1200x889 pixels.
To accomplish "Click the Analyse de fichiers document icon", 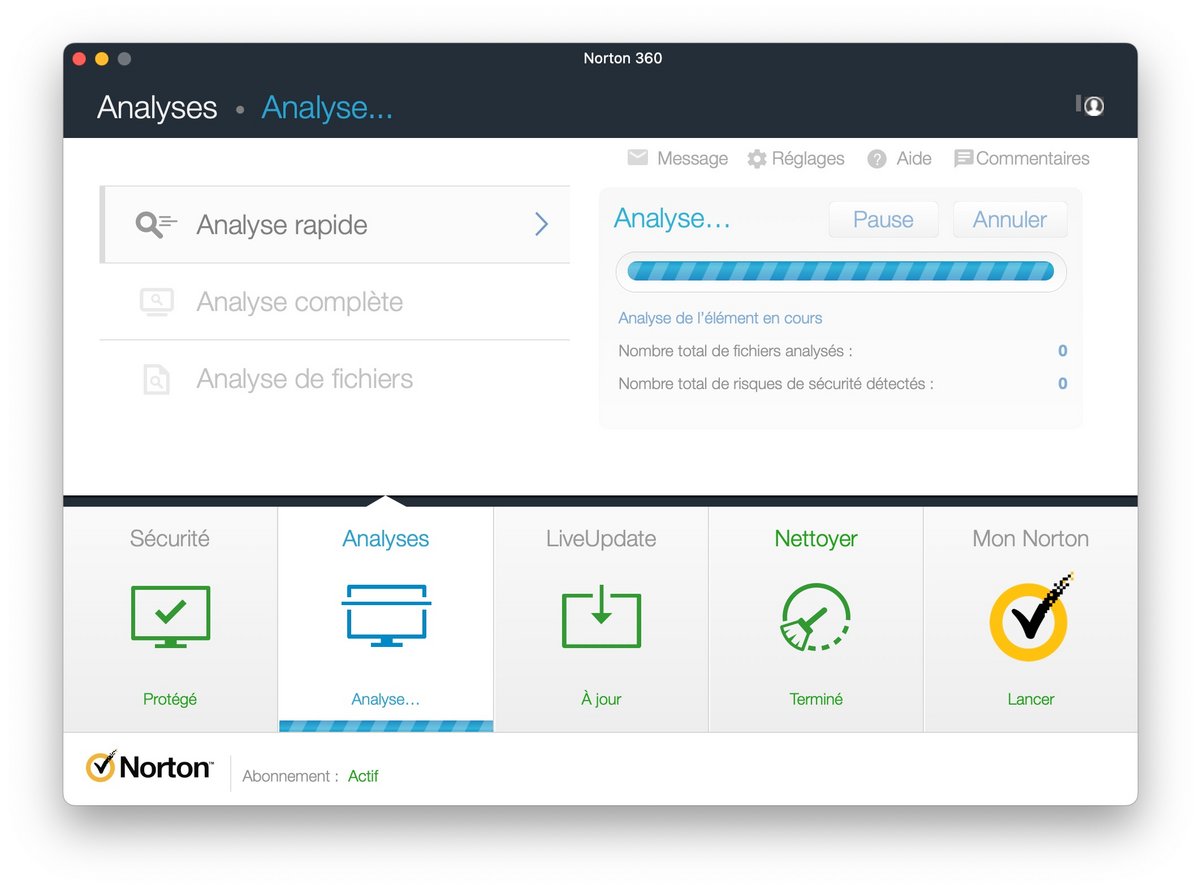I will tap(156, 379).
